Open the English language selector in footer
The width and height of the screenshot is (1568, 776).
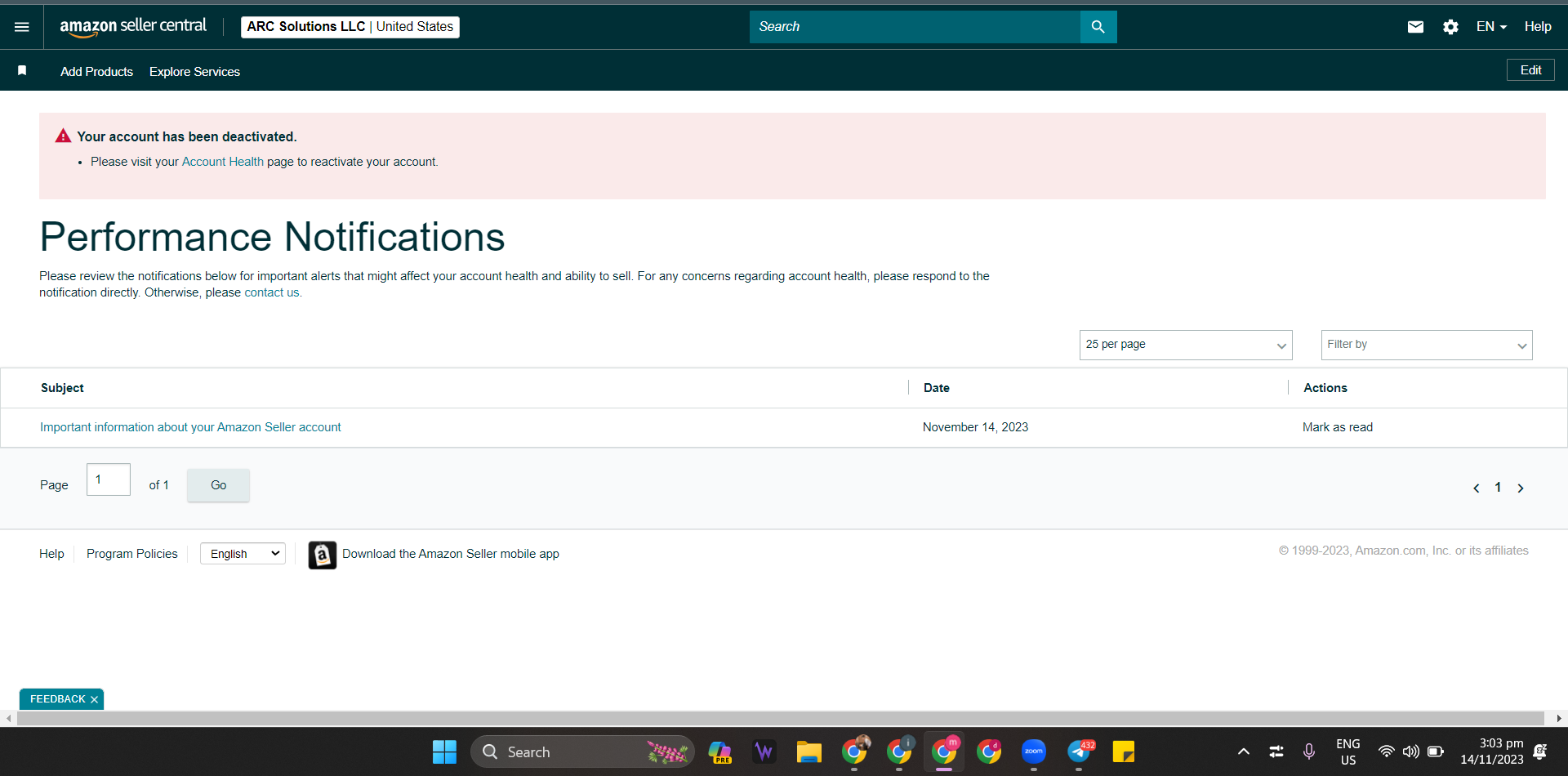point(243,554)
